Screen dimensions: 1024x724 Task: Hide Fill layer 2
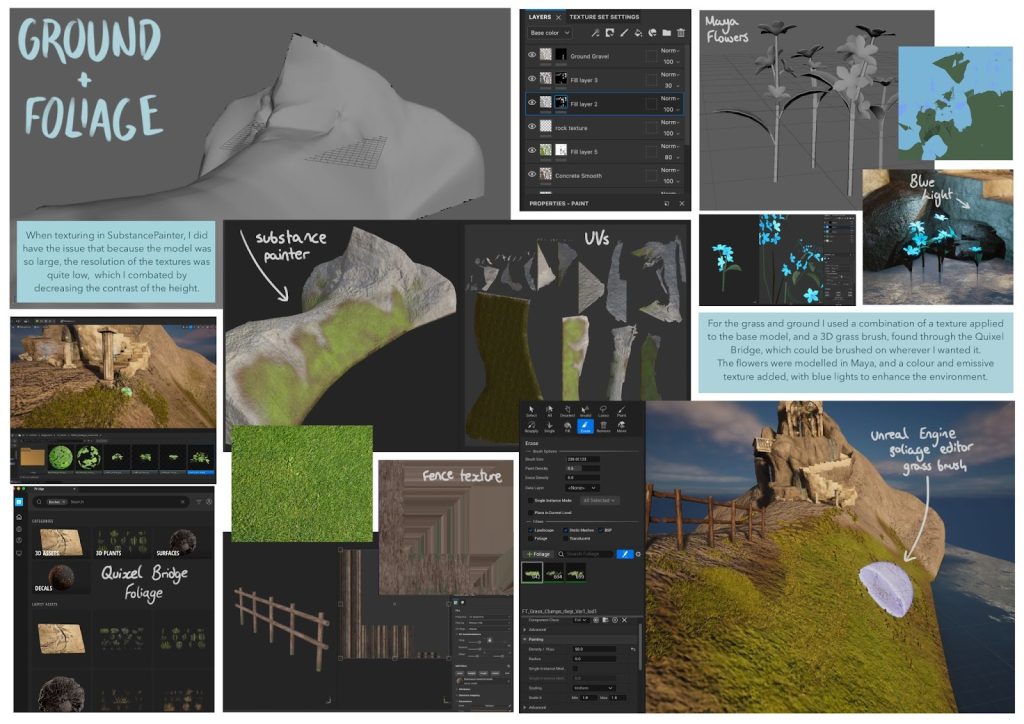point(532,102)
